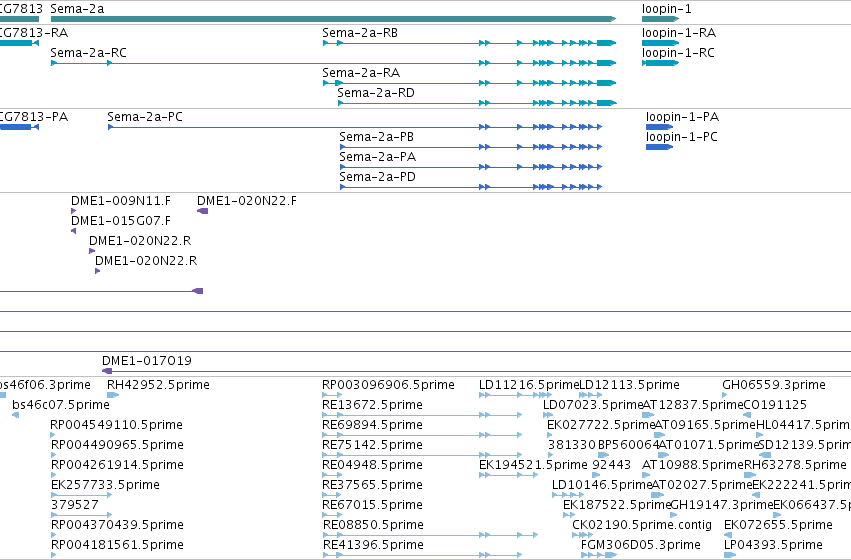
Task: Click the CK02190.5prime.contig label
Action: tap(642, 525)
